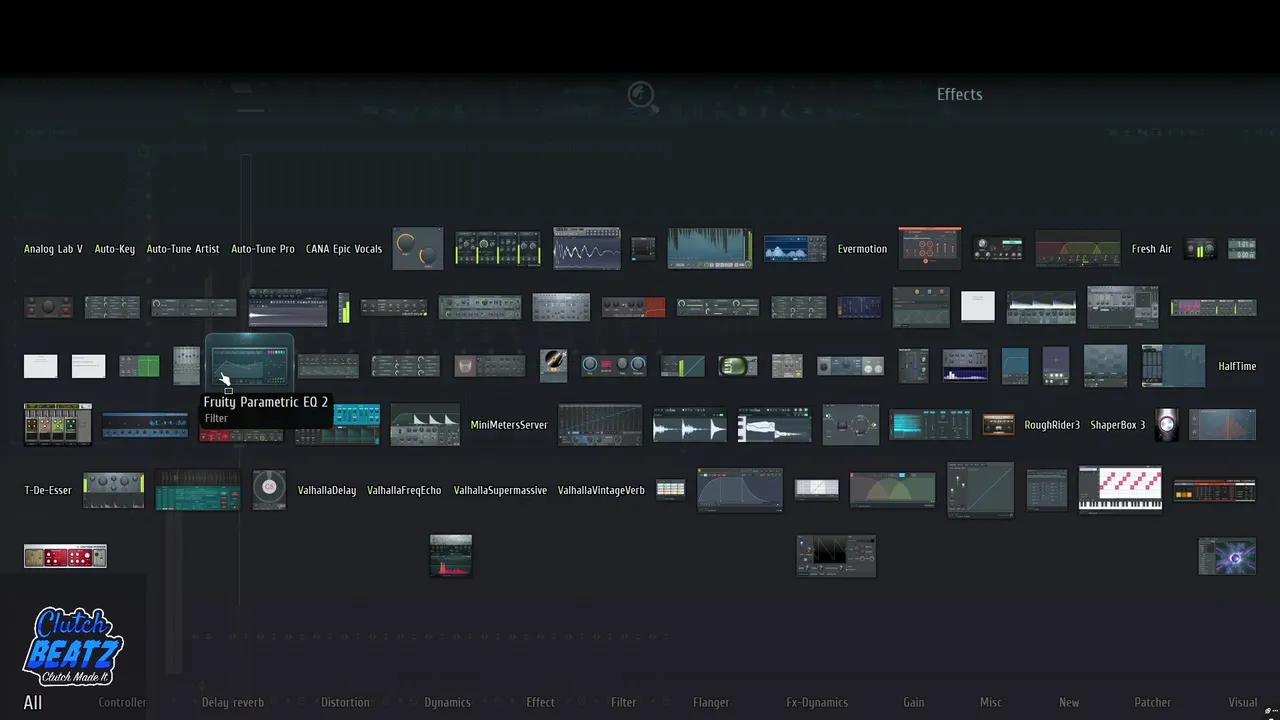Open the pink piano keyboard grid thumbnail

[x=1120, y=490]
